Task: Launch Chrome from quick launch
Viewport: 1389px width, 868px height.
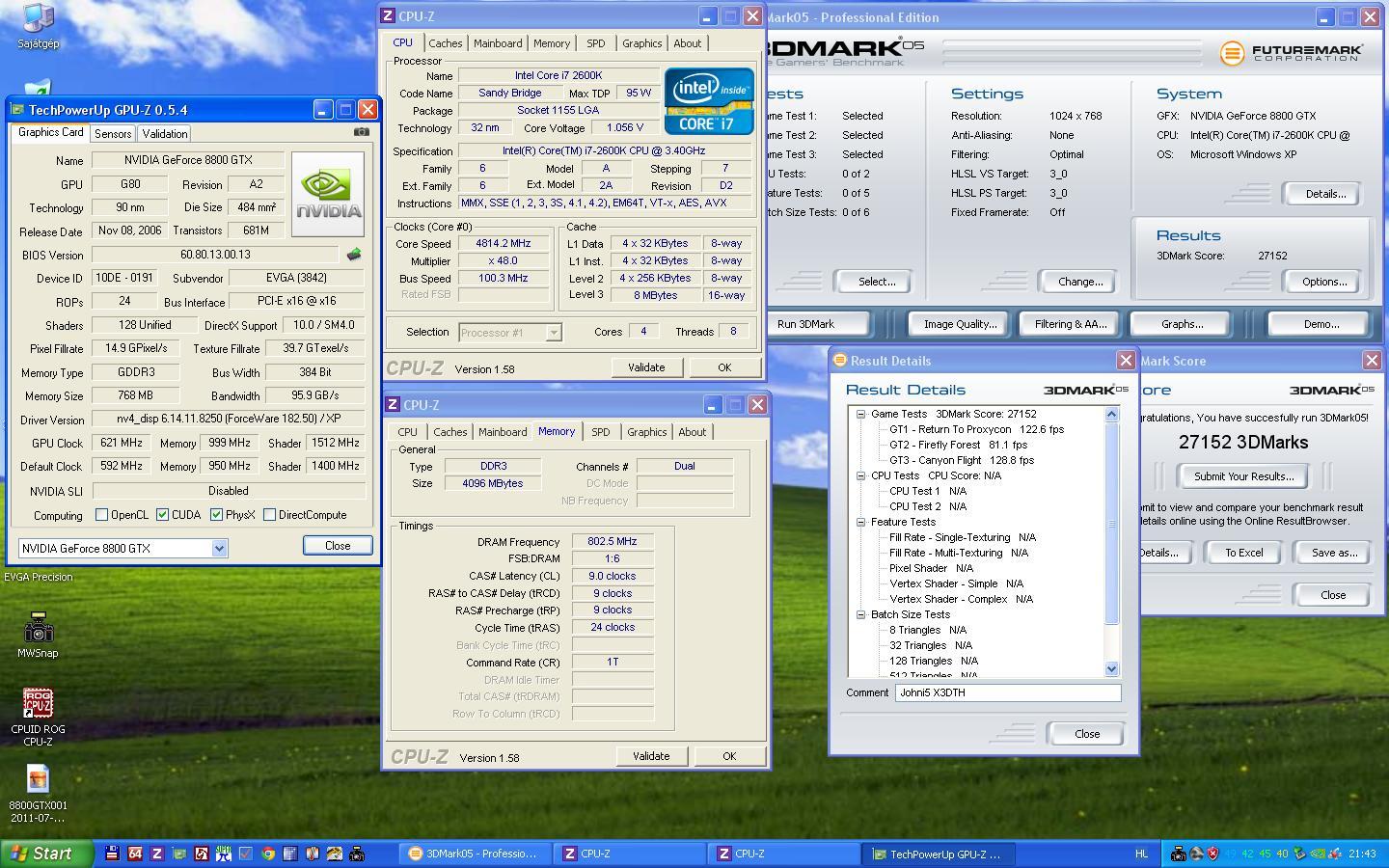Action: [268, 854]
